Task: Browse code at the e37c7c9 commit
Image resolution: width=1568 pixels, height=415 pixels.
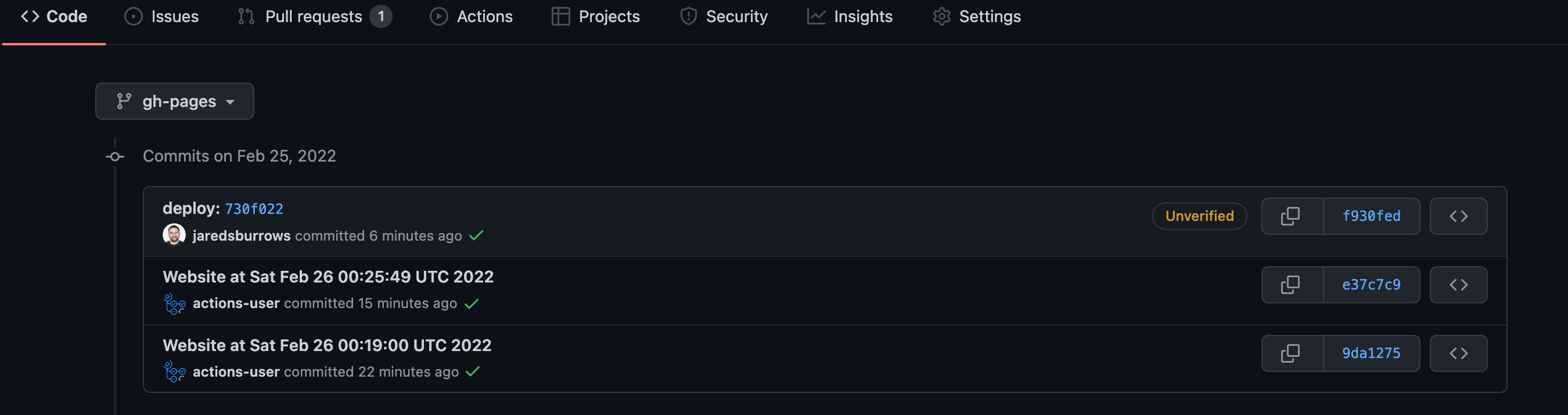Action: [x=1458, y=285]
